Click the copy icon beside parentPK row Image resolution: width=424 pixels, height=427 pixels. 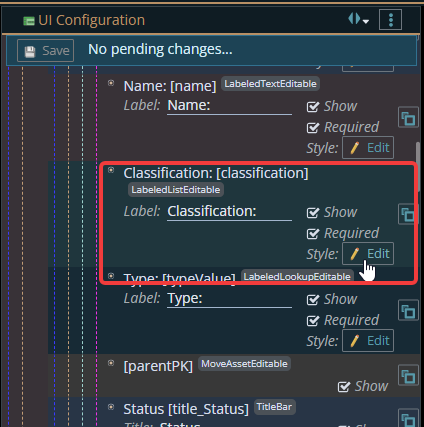coord(408,375)
